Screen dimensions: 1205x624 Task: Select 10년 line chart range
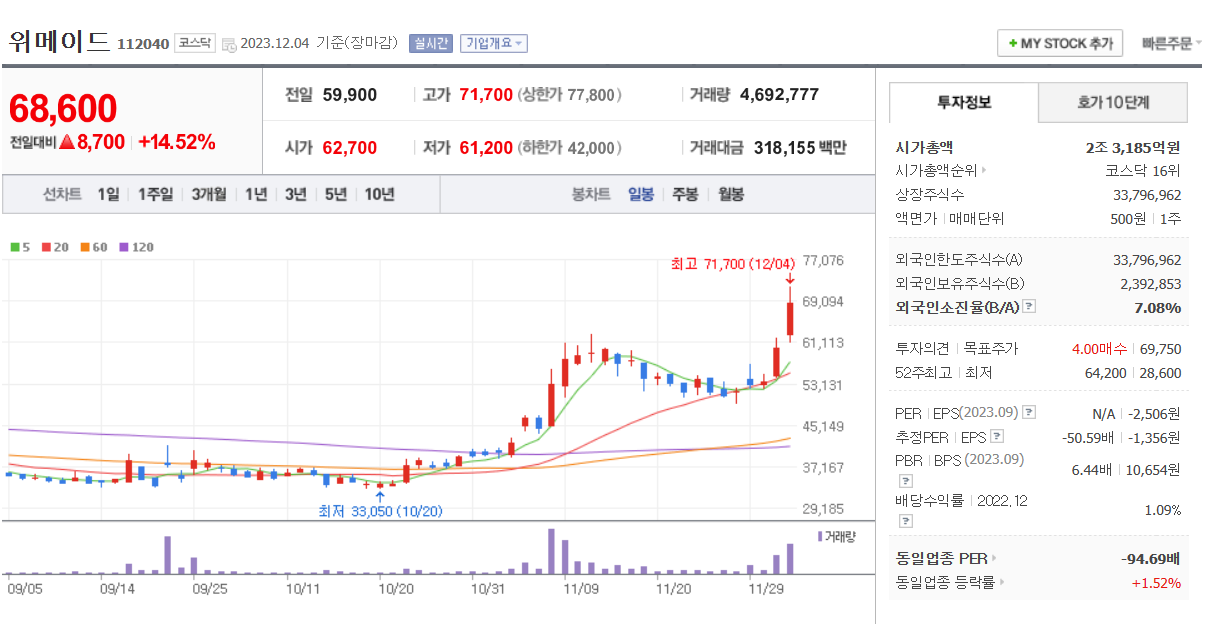pyautogui.click(x=379, y=194)
